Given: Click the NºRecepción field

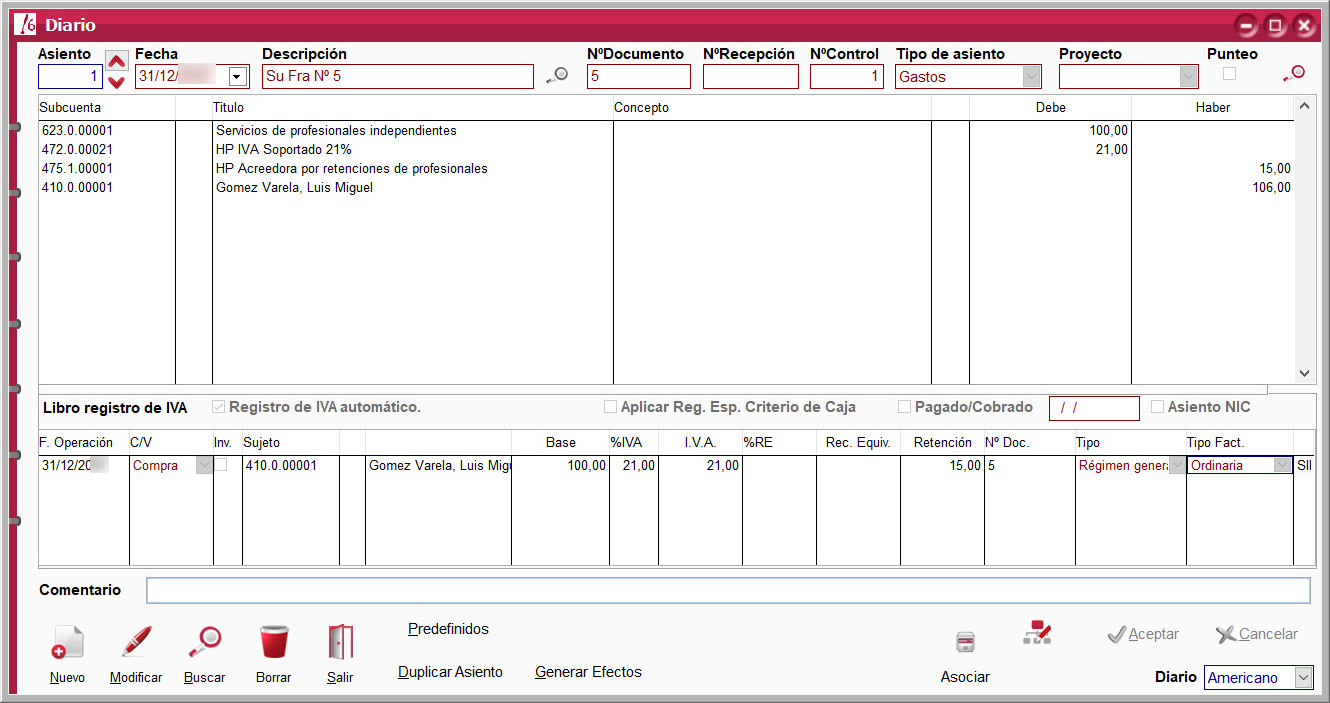Looking at the screenshot, I should [751, 77].
